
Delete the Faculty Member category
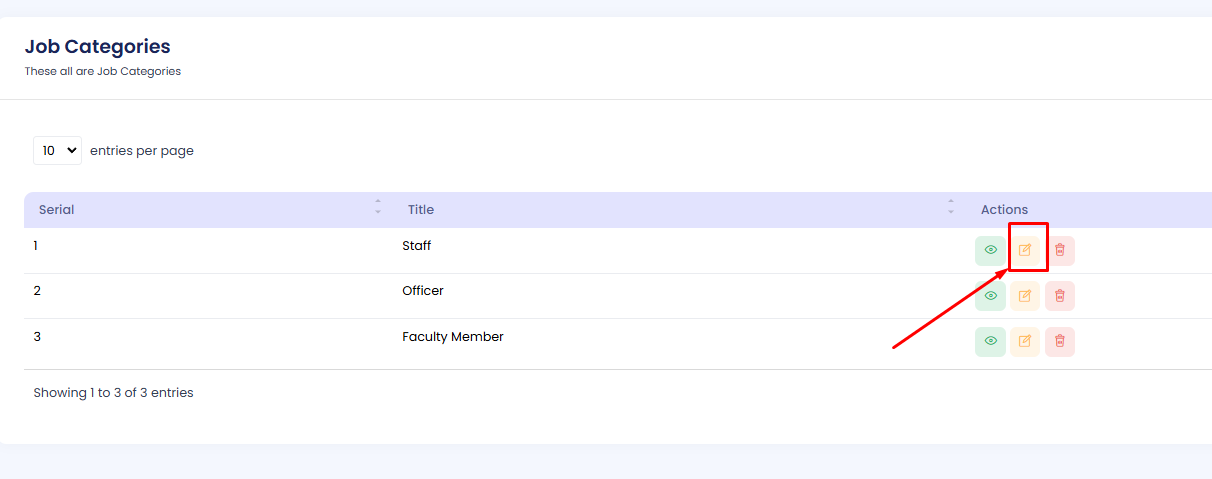(1060, 342)
